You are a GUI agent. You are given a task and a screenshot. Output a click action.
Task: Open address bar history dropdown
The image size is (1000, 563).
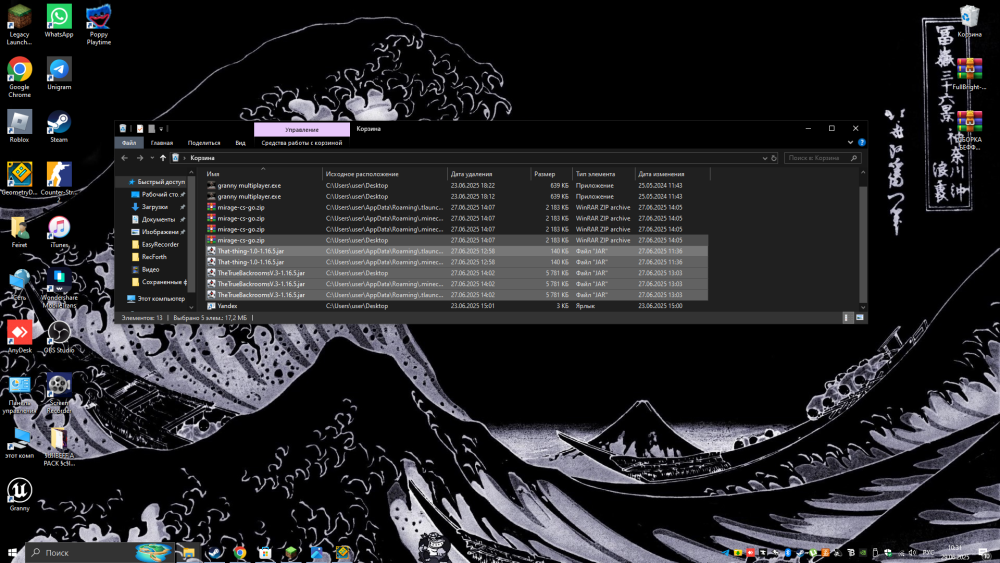(765, 158)
